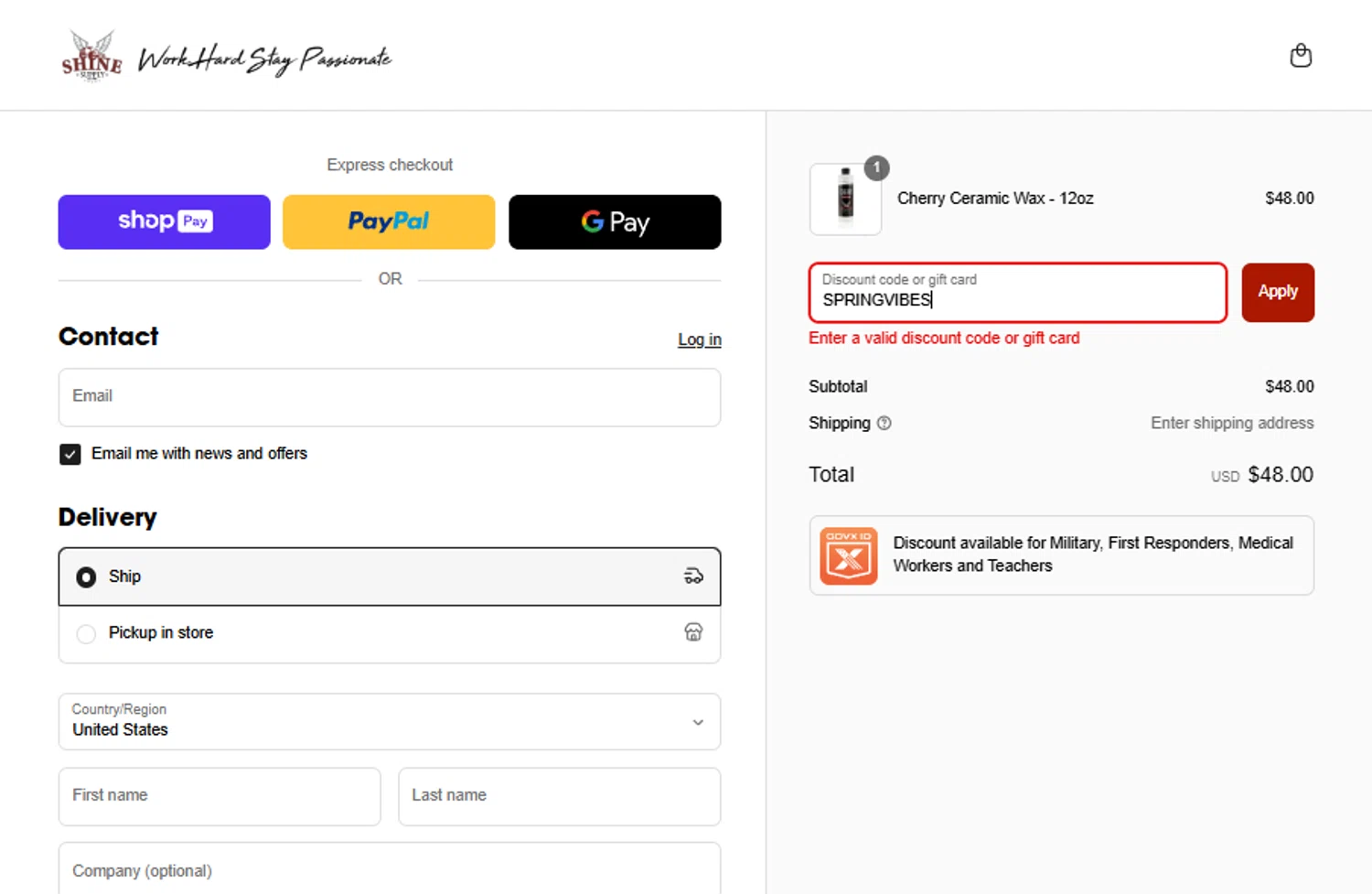
Task: Click the 'Enter a valid discount code' error text
Action: pos(944,338)
